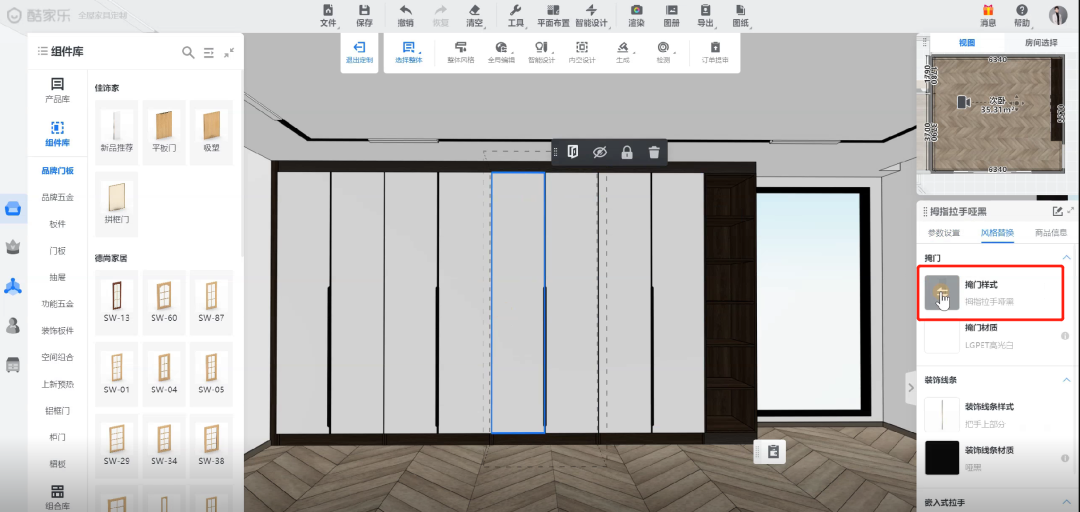Image resolution: width=1080 pixels, height=512 pixels.
Task: Select 铝框门 category
Action: pos(57,411)
